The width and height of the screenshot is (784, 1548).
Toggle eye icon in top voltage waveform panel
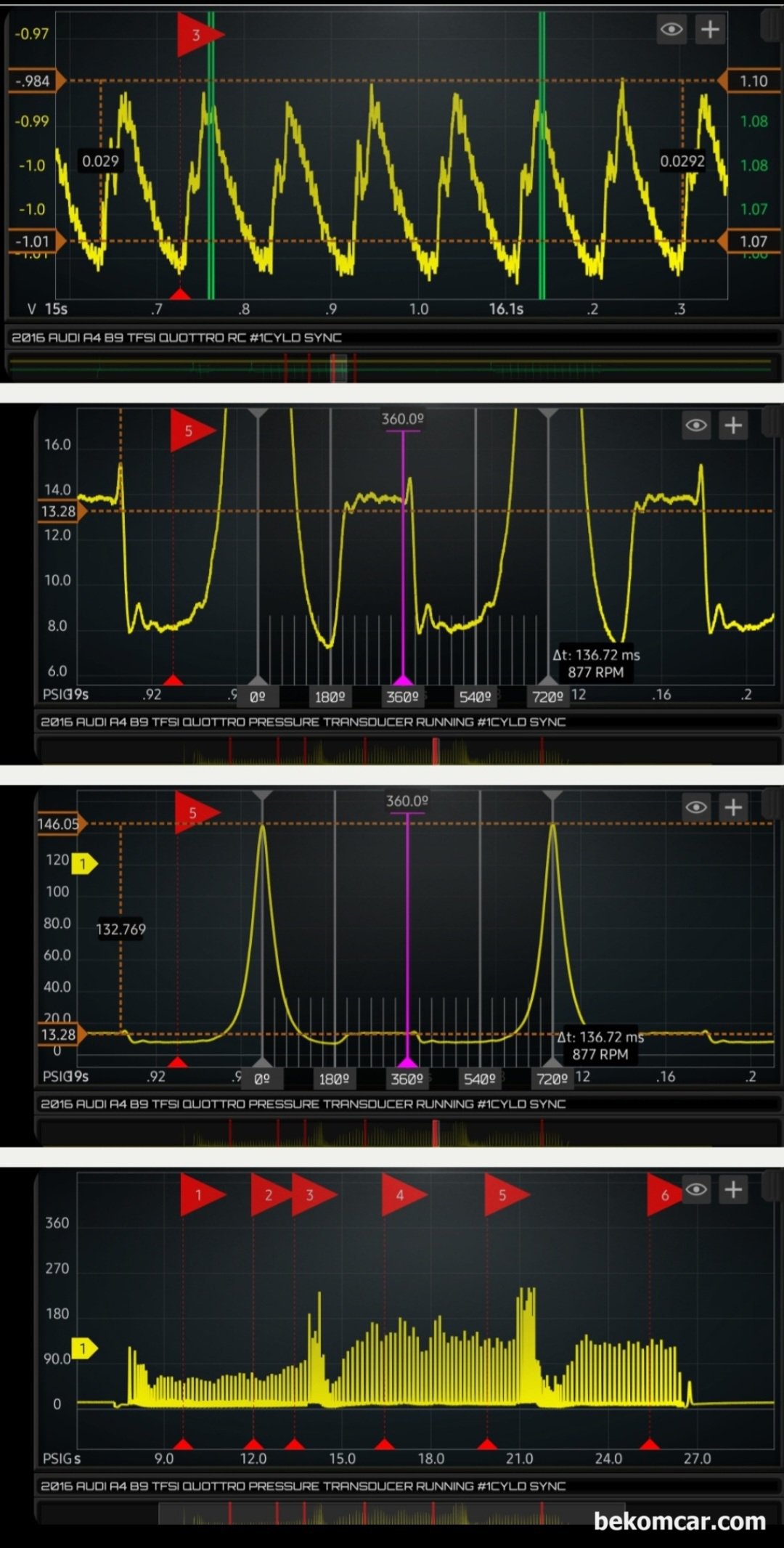coord(671,30)
